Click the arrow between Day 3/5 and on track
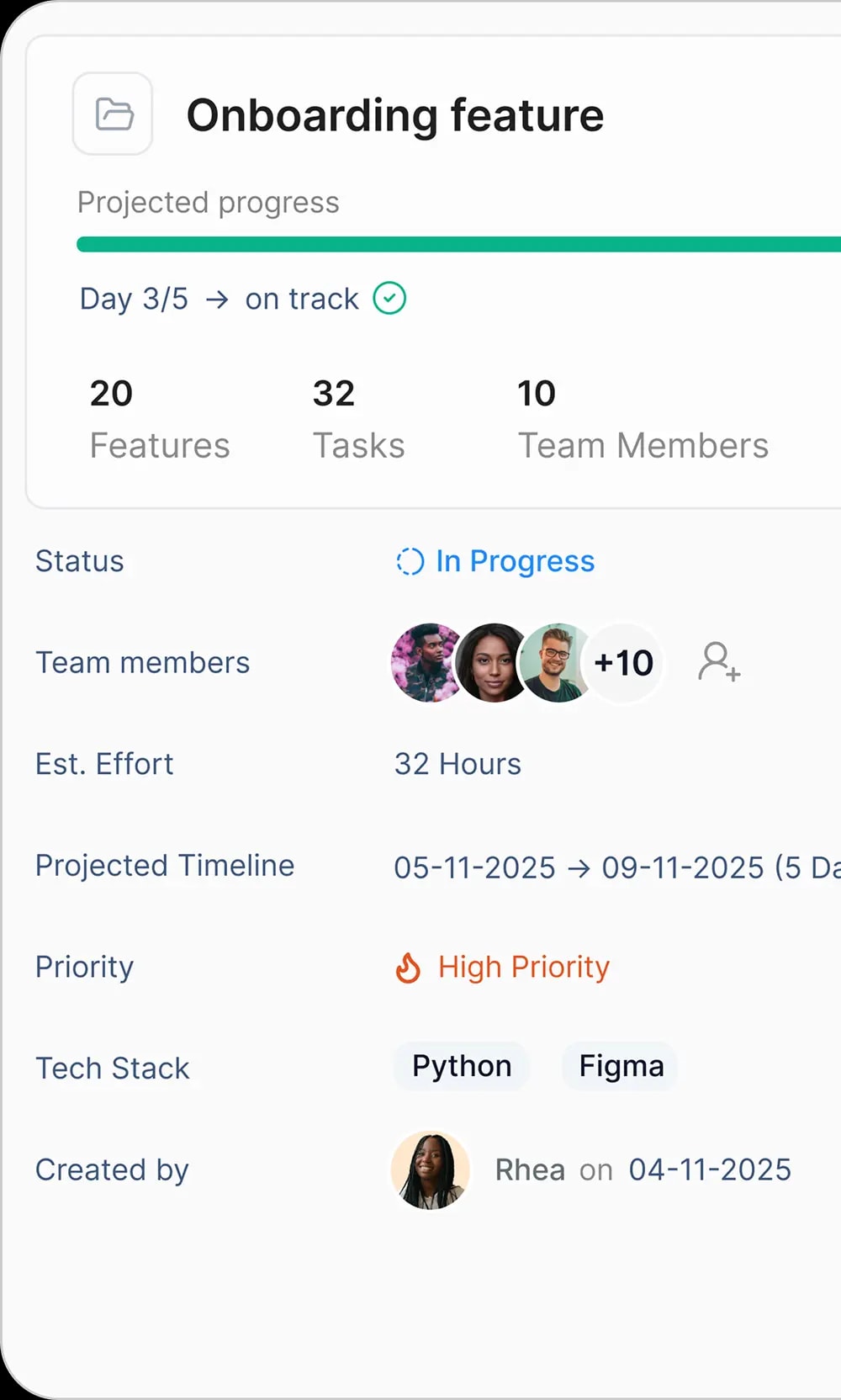Screen dimensions: 841x1400 pyautogui.click(x=219, y=299)
